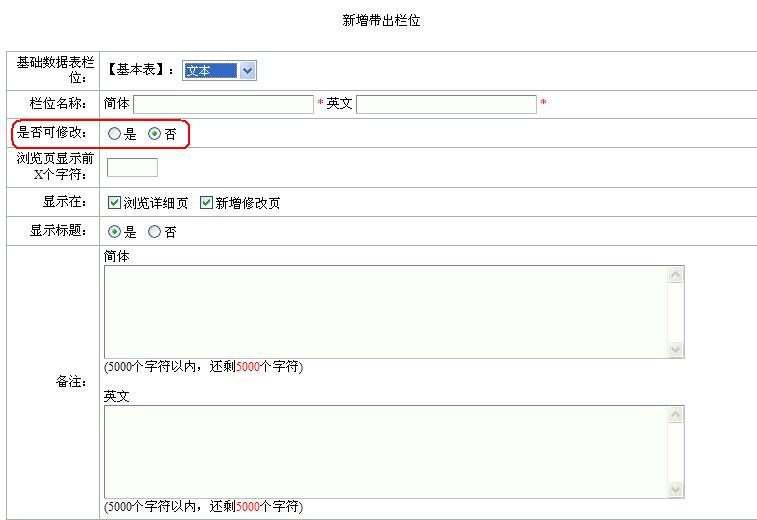Screen dimensions: 757x520
Task: Select 否 for 是否可修改
Action: tap(154, 134)
